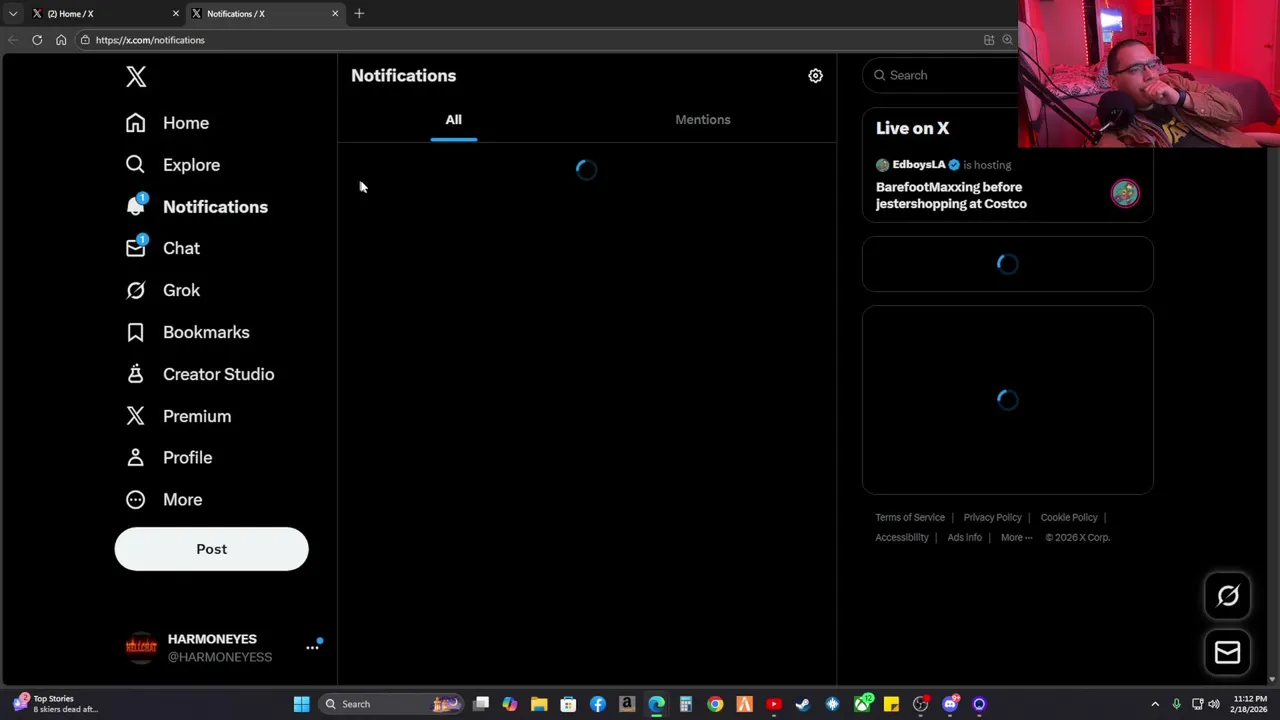Image resolution: width=1280 pixels, height=720 pixels.
Task: Click the Post button
Action: pyautogui.click(x=211, y=549)
